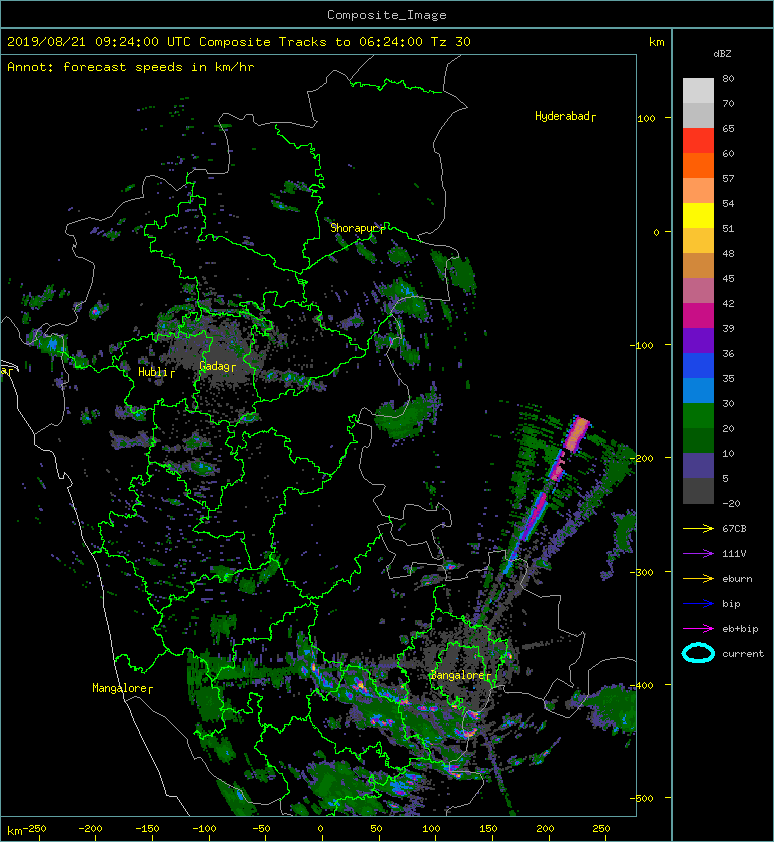
Task: Click the 'eb+bip' legend label
Action: click(740, 629)
